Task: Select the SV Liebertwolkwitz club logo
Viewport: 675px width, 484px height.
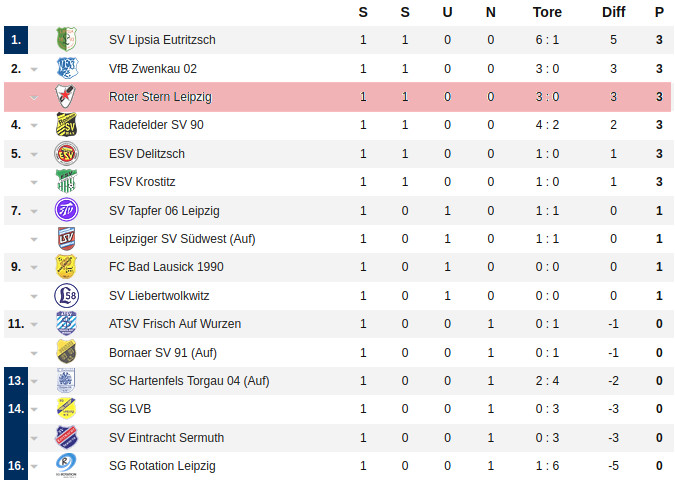Action: pyautogui.click(x=66, y=295)
